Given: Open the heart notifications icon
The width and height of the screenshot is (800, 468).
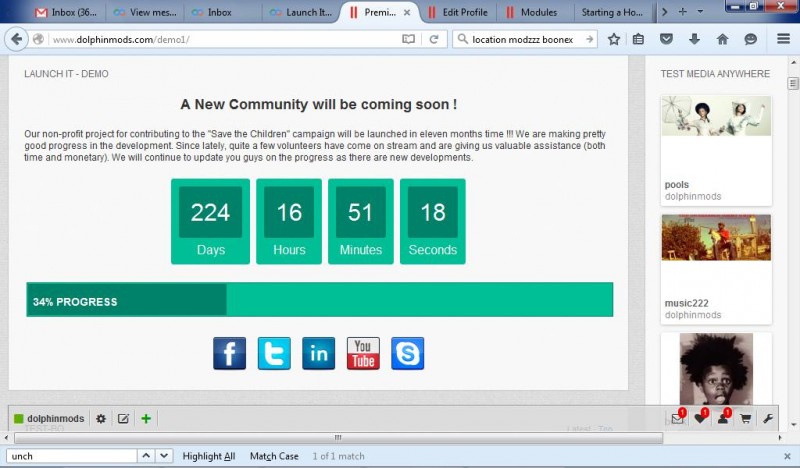Looking at the screenshot, I should (x=700, y=419).
